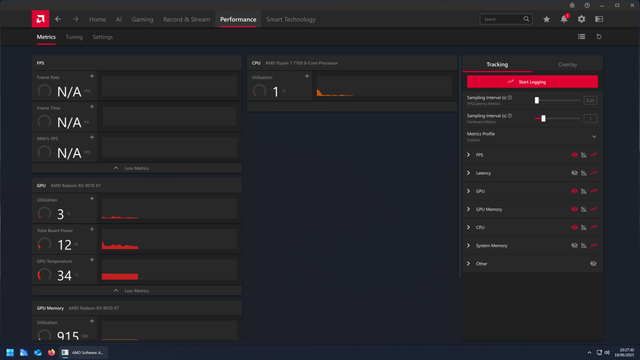Click info icon beside FPS/Latency Sampling Interval
Image resolution: width=640 pixels, height=360 pixels.
[x=510, y=98]
